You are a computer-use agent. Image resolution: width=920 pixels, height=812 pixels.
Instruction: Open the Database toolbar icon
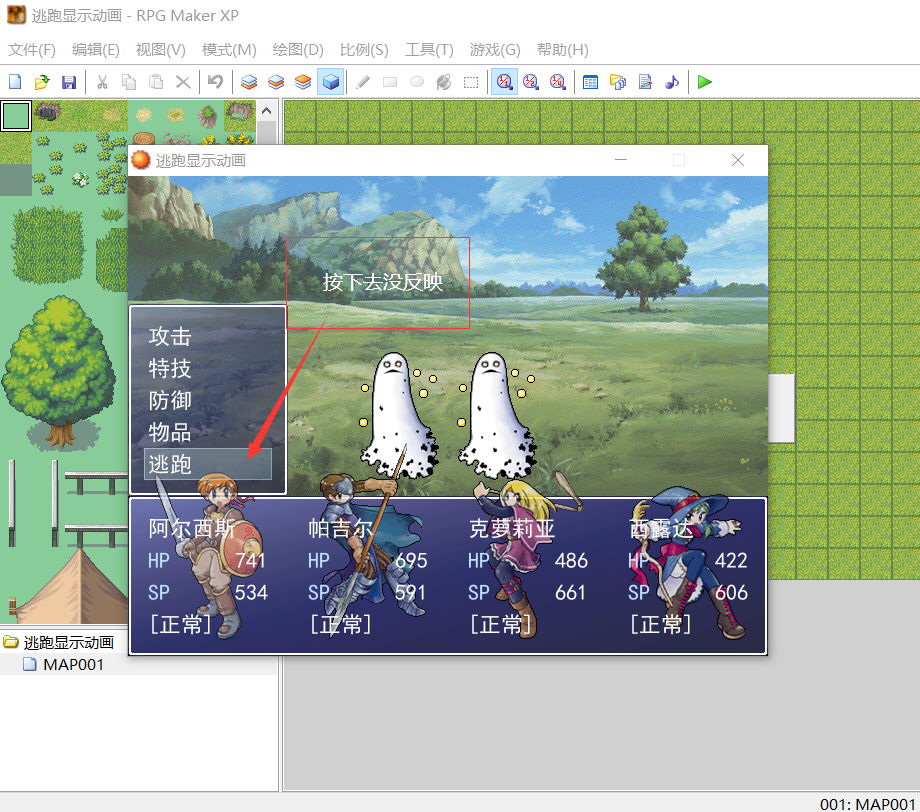(x=590, y=82)
